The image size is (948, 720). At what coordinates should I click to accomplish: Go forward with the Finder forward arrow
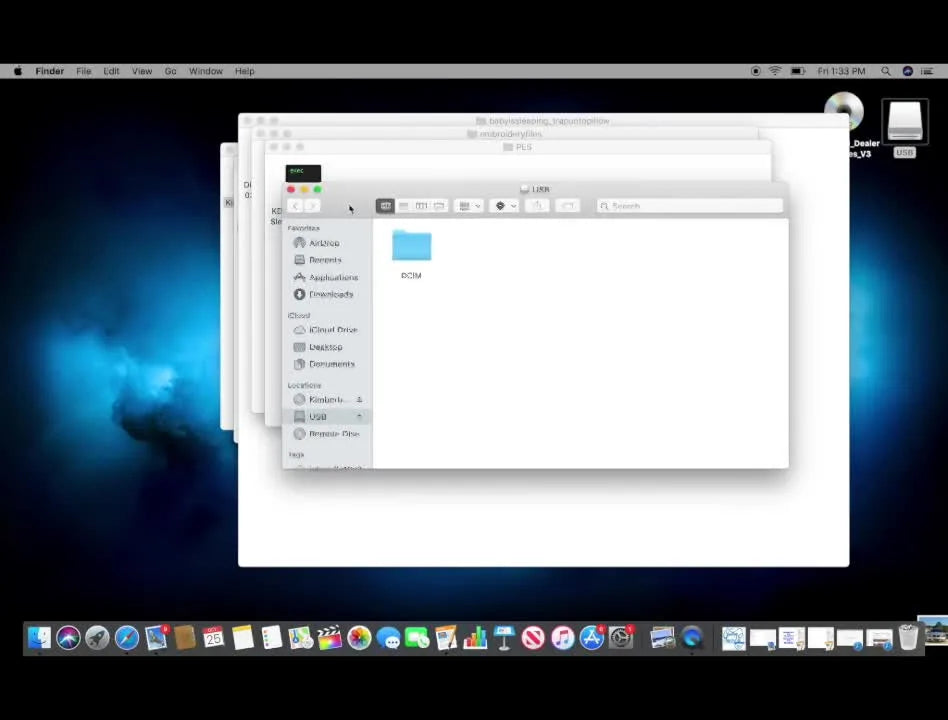click(x=312, y=206)
